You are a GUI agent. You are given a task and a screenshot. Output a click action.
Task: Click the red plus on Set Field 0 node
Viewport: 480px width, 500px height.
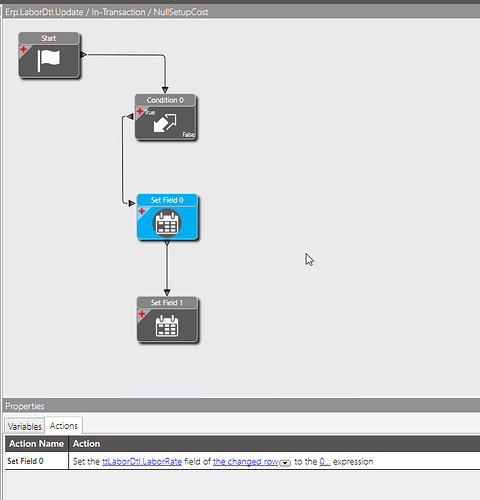[x=142, y=211]
